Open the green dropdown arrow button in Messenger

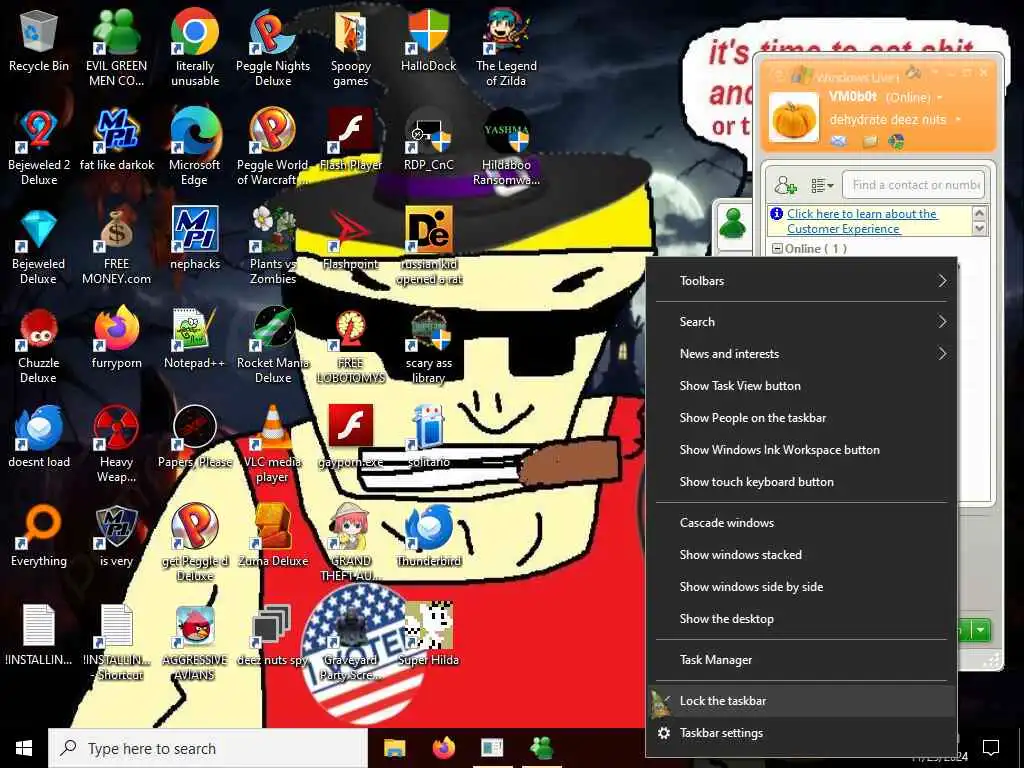click(980, 631)
